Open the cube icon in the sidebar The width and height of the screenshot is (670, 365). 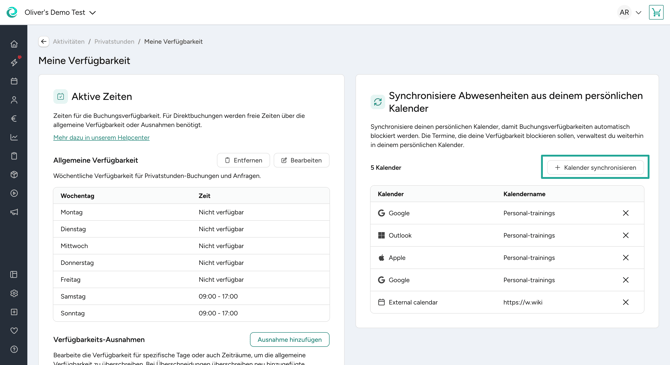click(x=14, y=174)
